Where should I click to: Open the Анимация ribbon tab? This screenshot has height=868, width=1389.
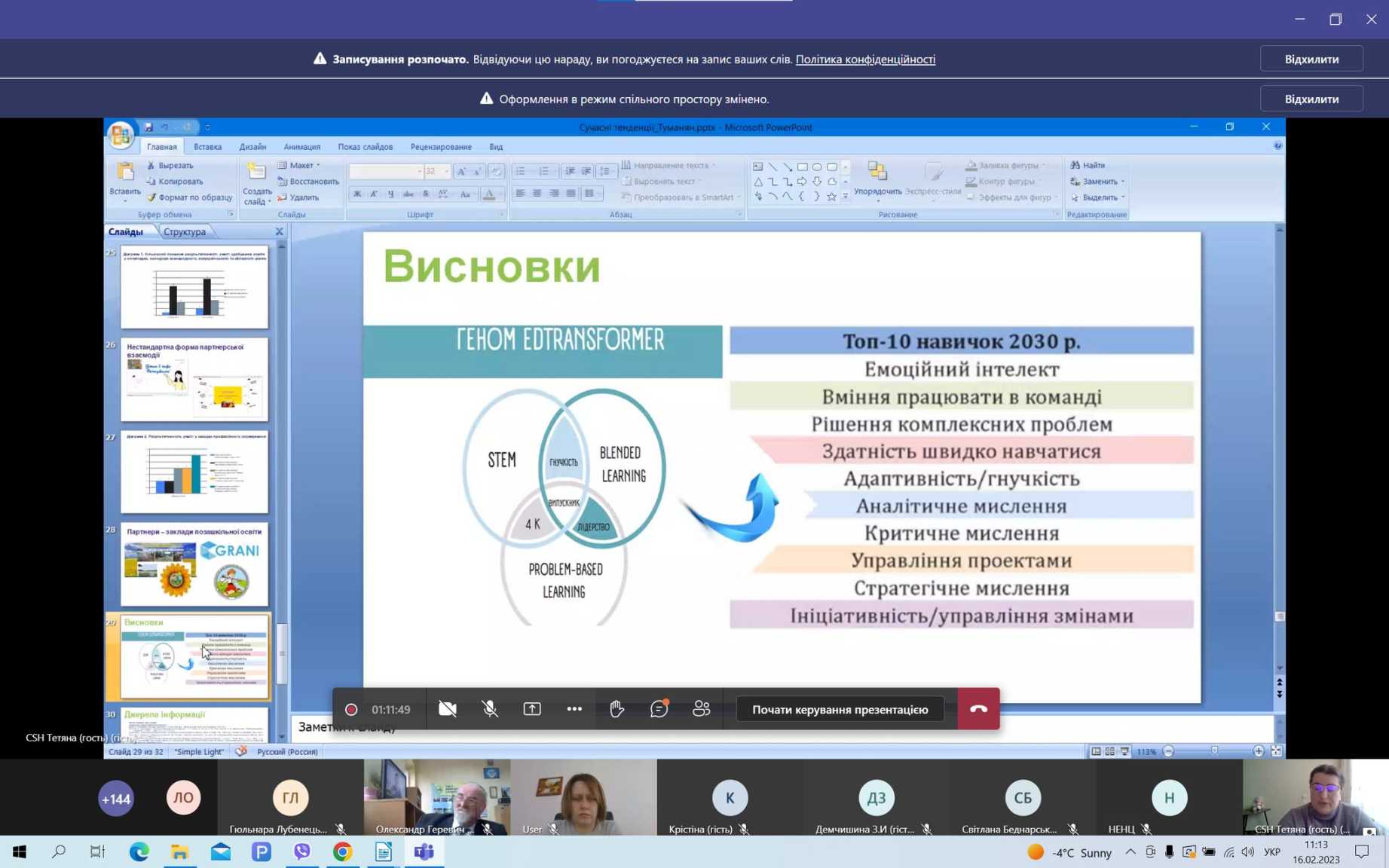pos(301,147)
